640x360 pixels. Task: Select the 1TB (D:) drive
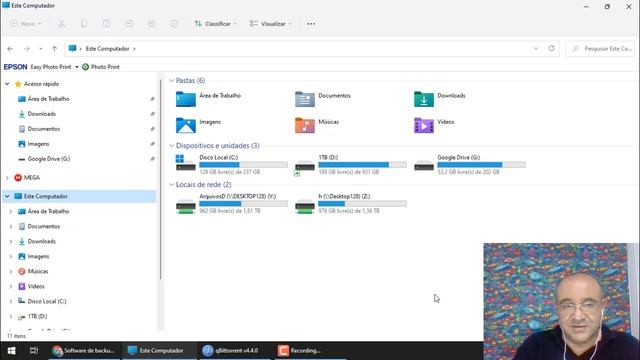351,164
